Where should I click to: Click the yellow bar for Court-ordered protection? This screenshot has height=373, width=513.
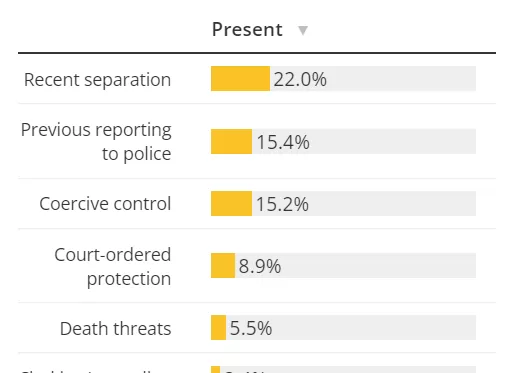point(223,265)
